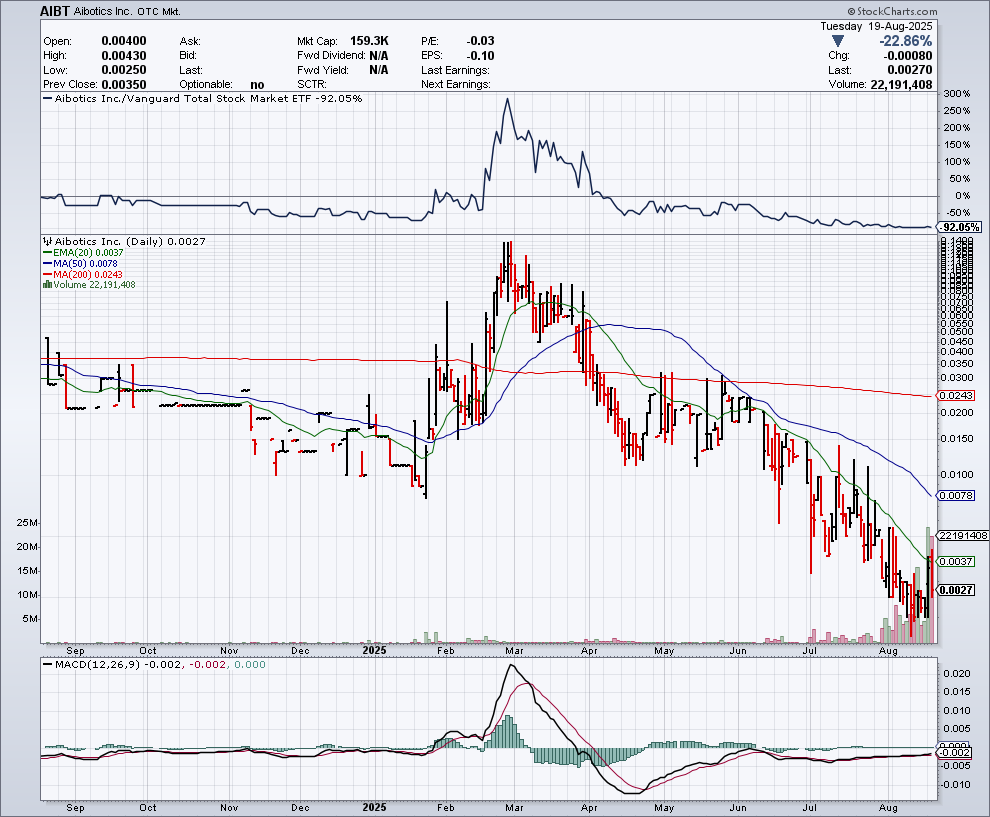Click the Prev Close value 0.00350

124,85
